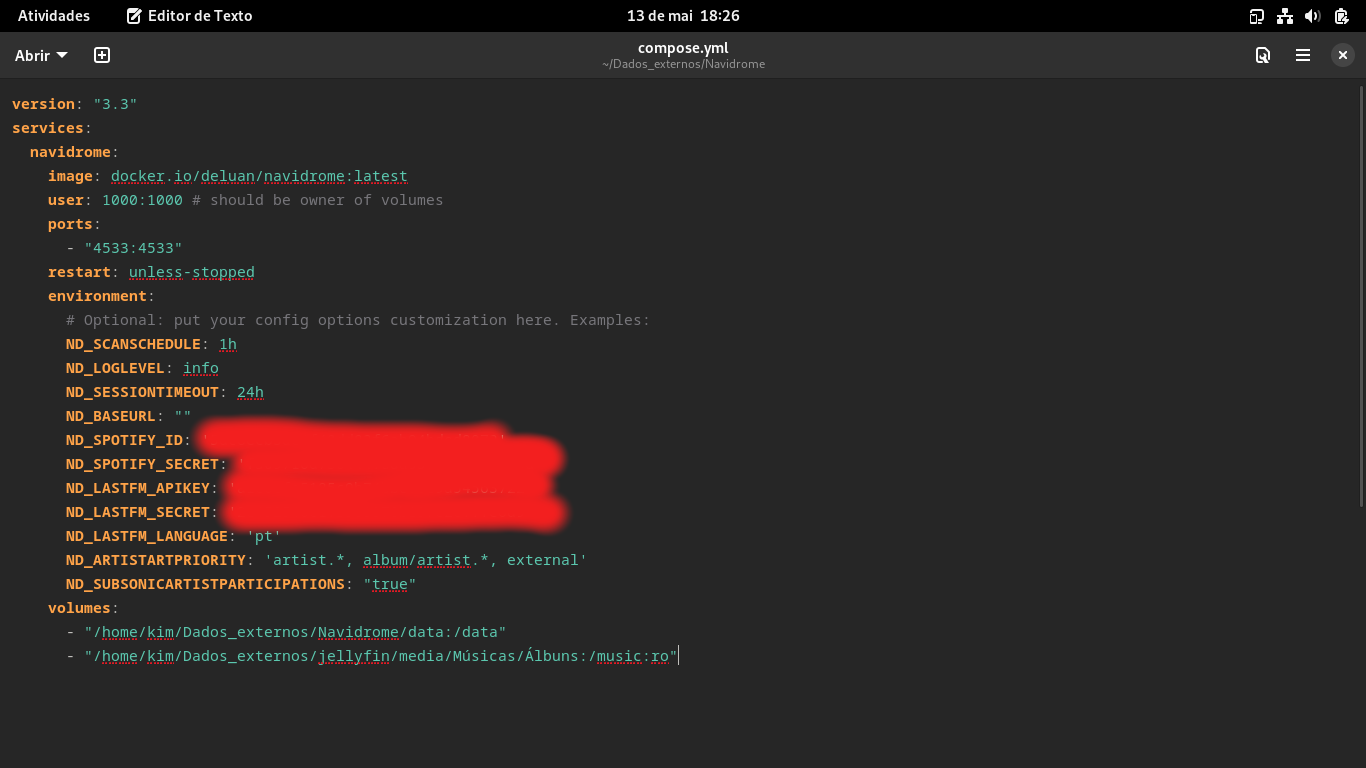The image size is (1366, 768).
Task: Click the Atividades overview button
Action: click(x=54, y=16)
